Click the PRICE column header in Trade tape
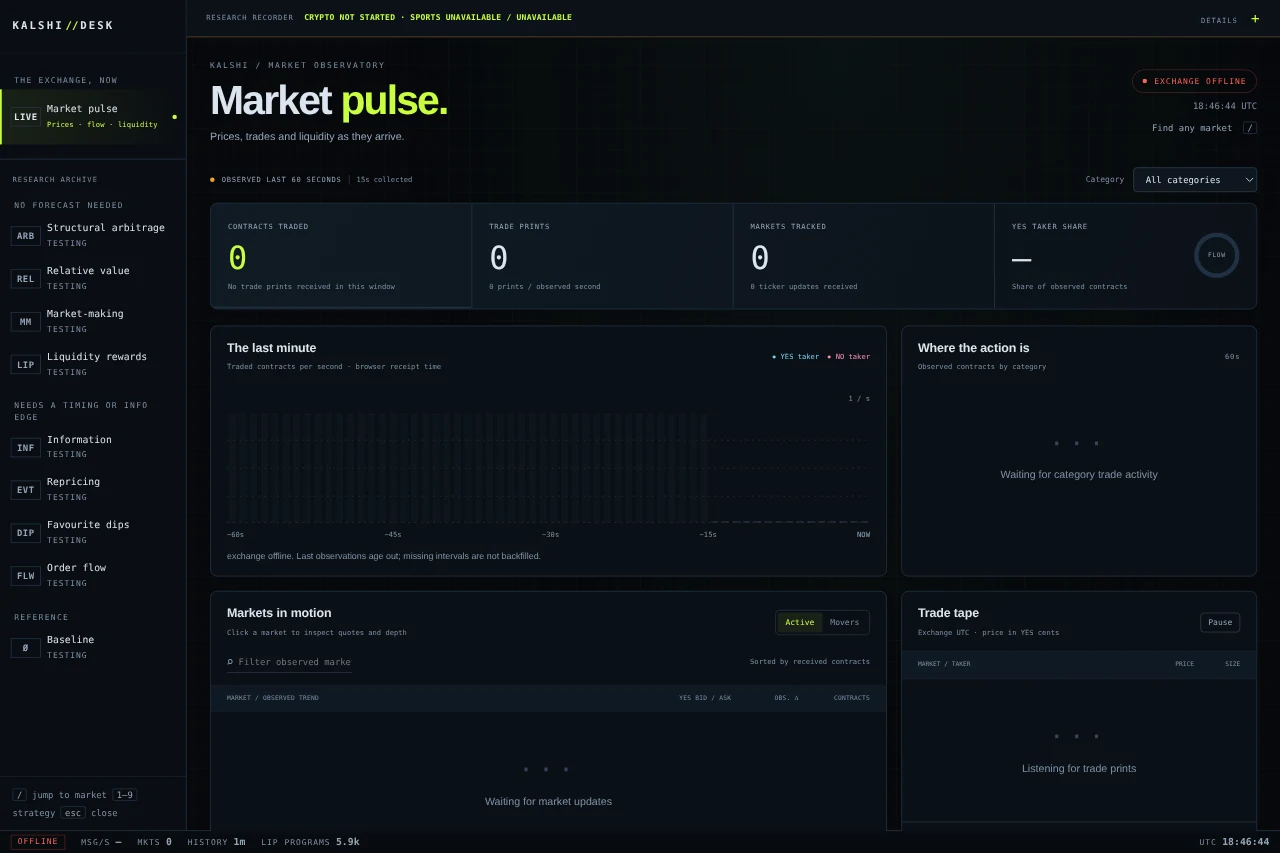 [1184, 664]
